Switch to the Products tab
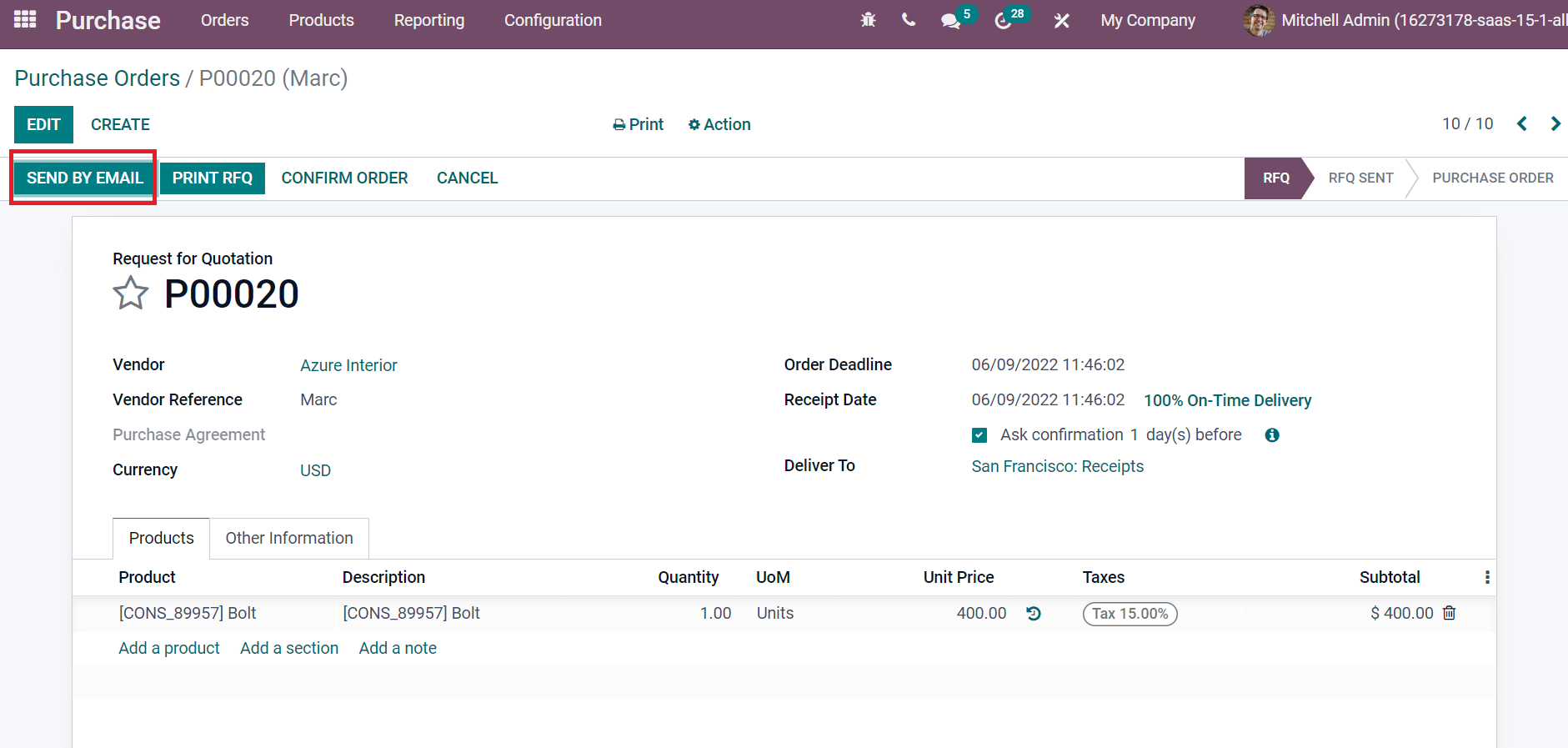The image size is (1568, 748). [161, 538]
